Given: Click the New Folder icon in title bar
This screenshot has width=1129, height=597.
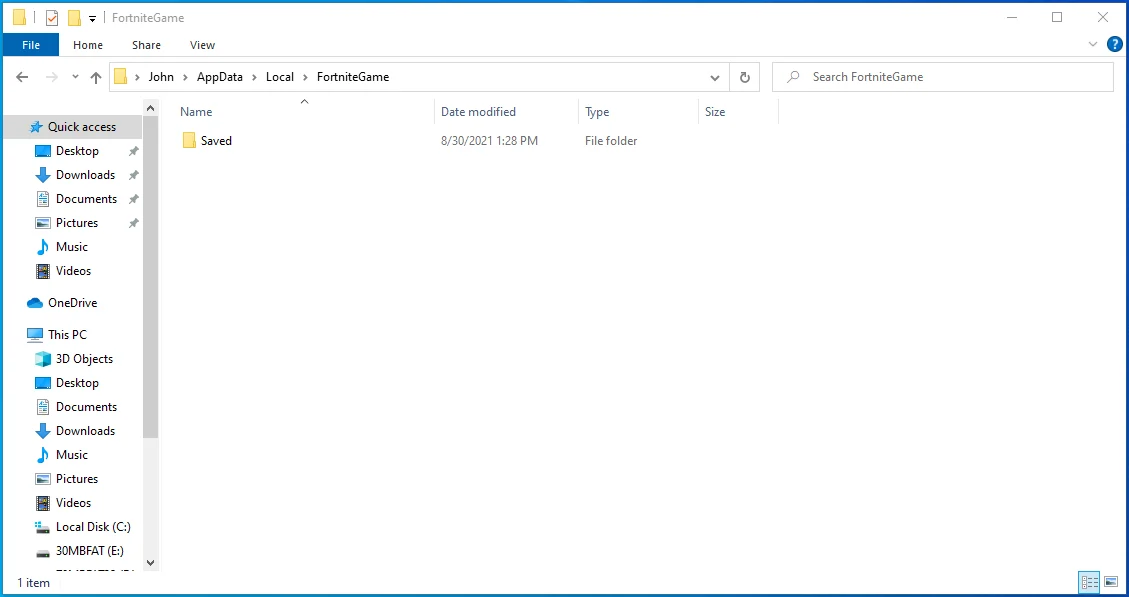Looking at the screenshot, I should pyautogui.click(x=74, y=18).
